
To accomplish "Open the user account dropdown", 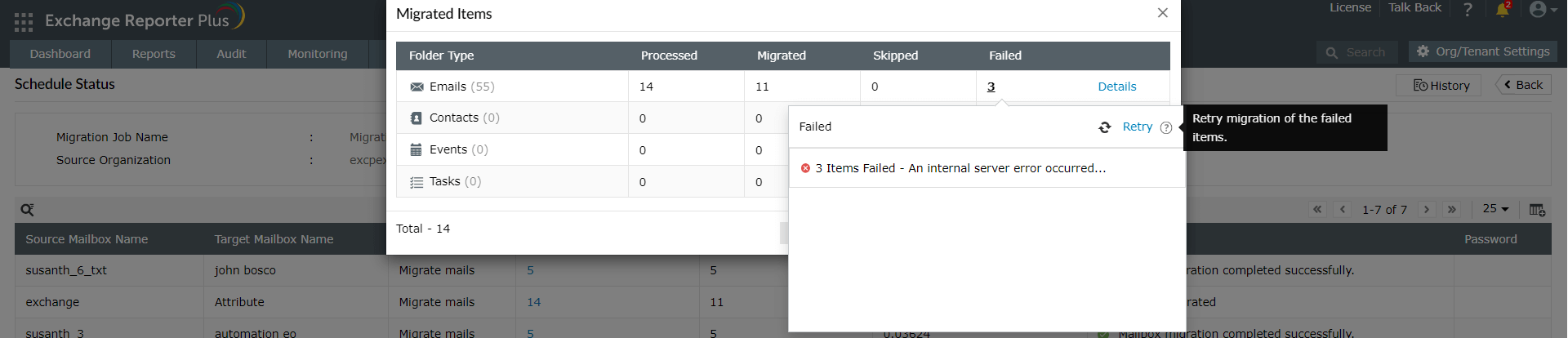I will [1542, 10].
